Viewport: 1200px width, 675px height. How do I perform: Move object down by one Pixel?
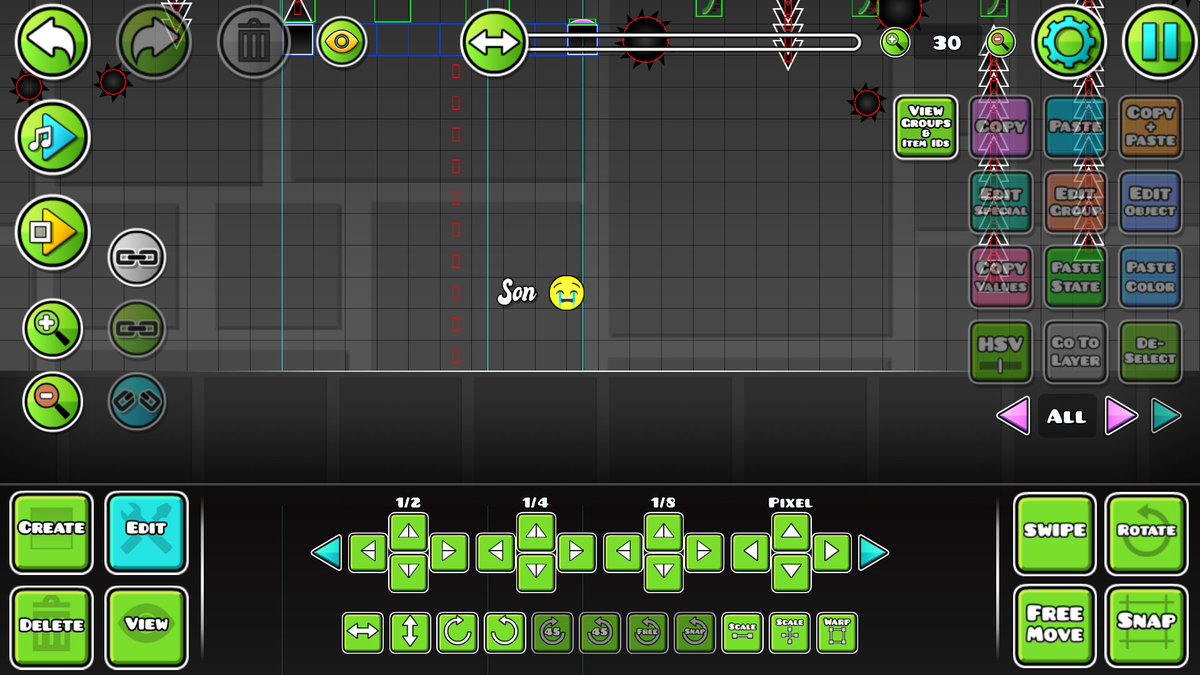791,573
